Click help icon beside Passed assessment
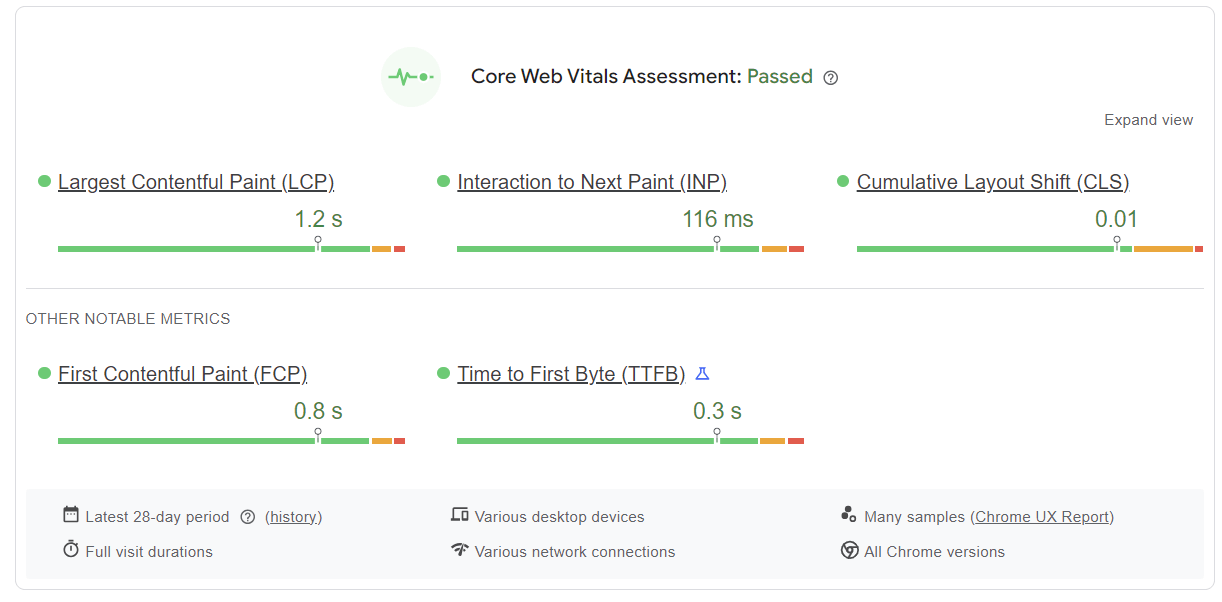 830,78
